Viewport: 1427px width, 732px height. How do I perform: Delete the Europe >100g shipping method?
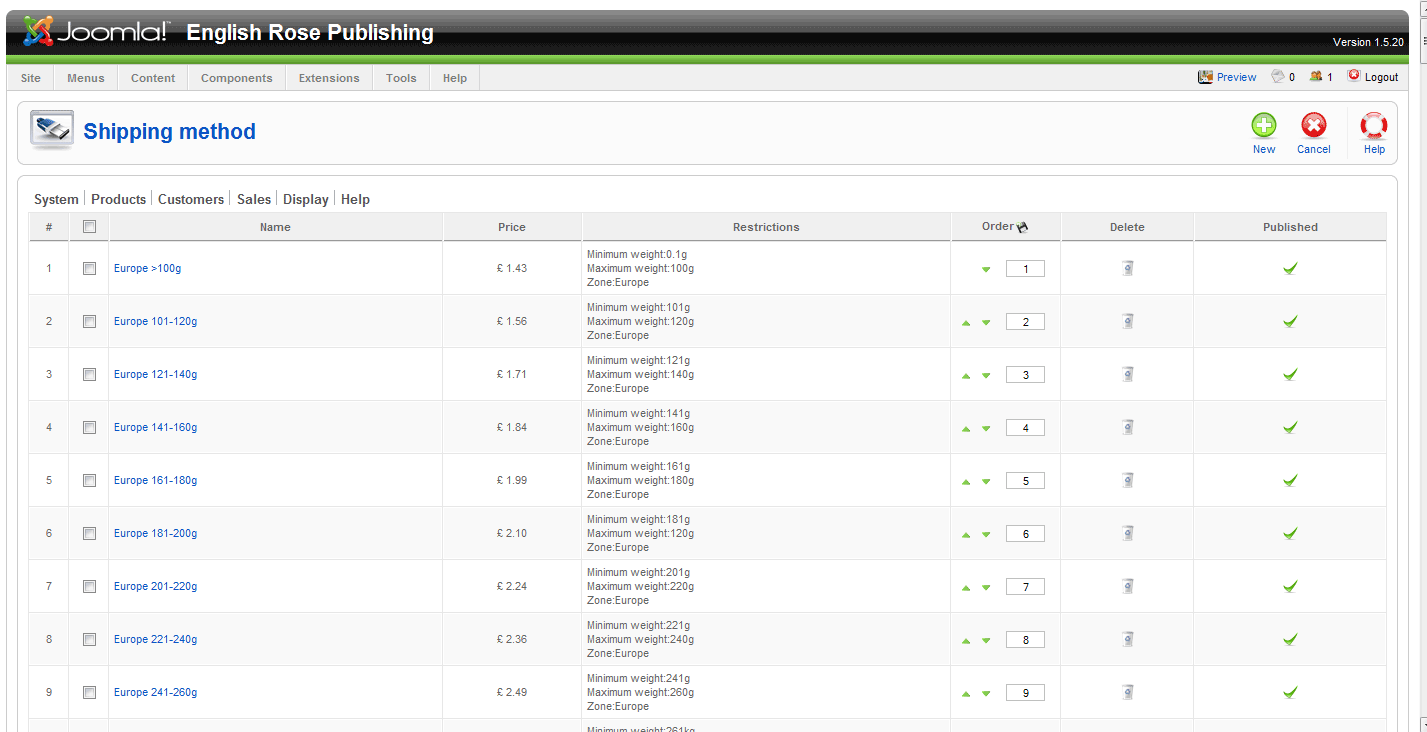tap(1128, 268)
